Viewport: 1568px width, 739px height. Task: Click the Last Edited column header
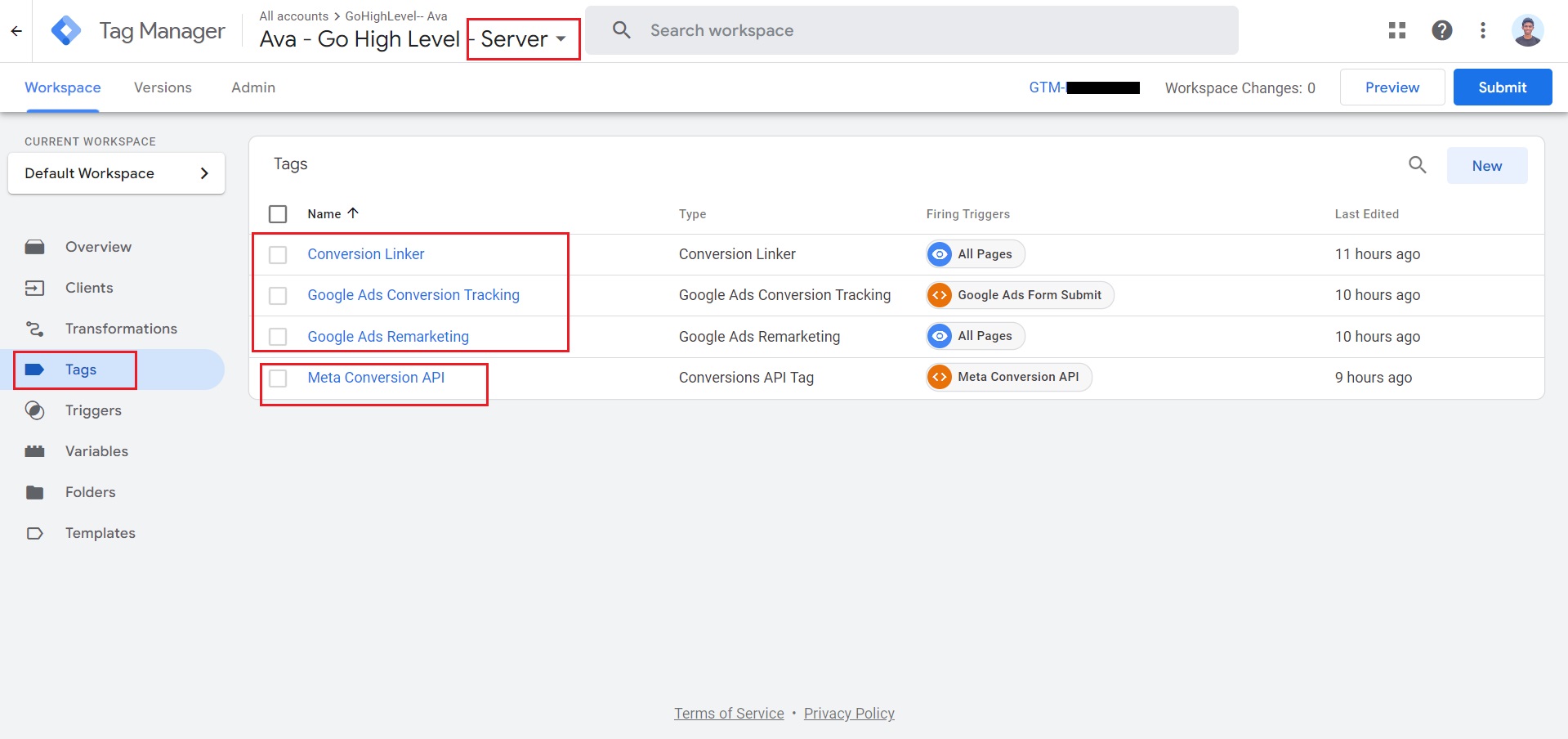coord(1367,214)
